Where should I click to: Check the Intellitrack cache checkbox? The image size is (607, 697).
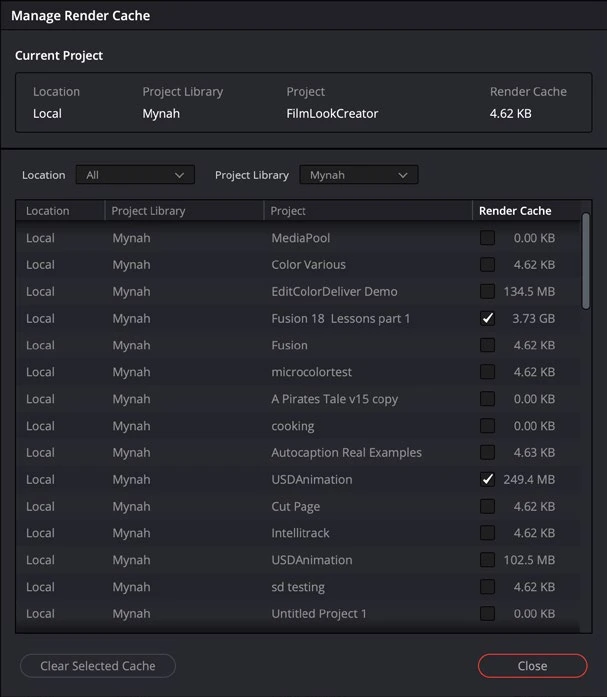pyautogui.click(x=487, y=533)
